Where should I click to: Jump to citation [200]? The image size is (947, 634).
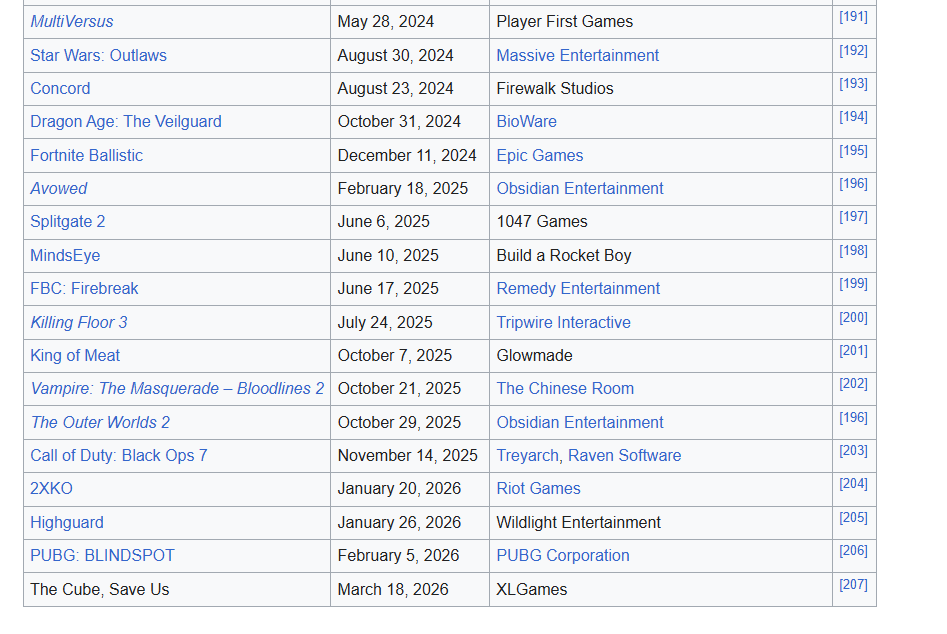tap(853, 318)
